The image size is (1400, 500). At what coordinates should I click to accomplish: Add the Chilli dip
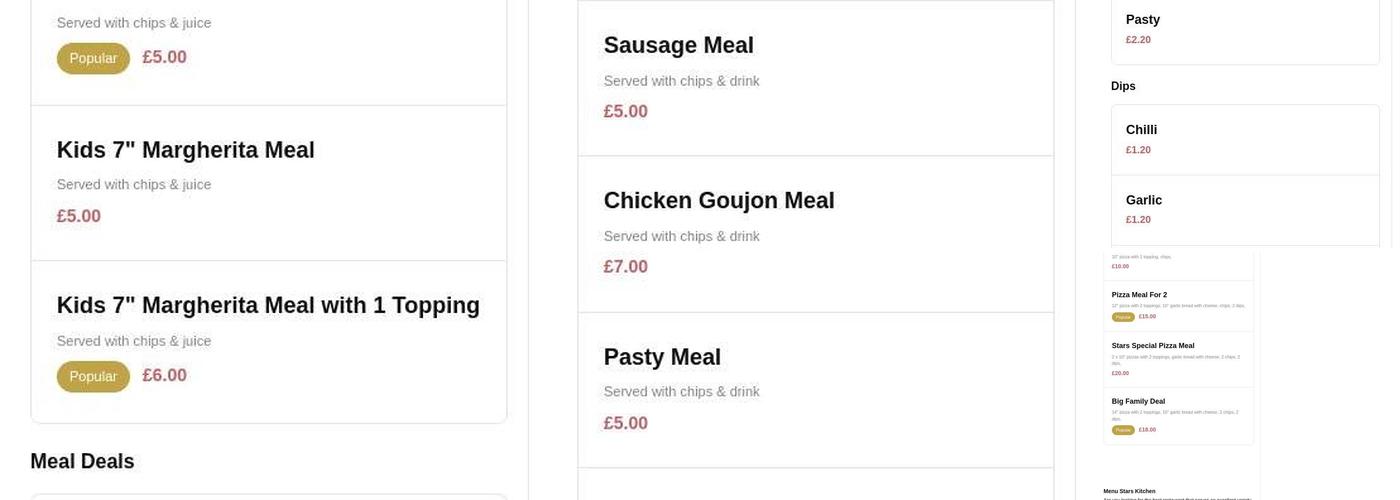coord(1141,130)
